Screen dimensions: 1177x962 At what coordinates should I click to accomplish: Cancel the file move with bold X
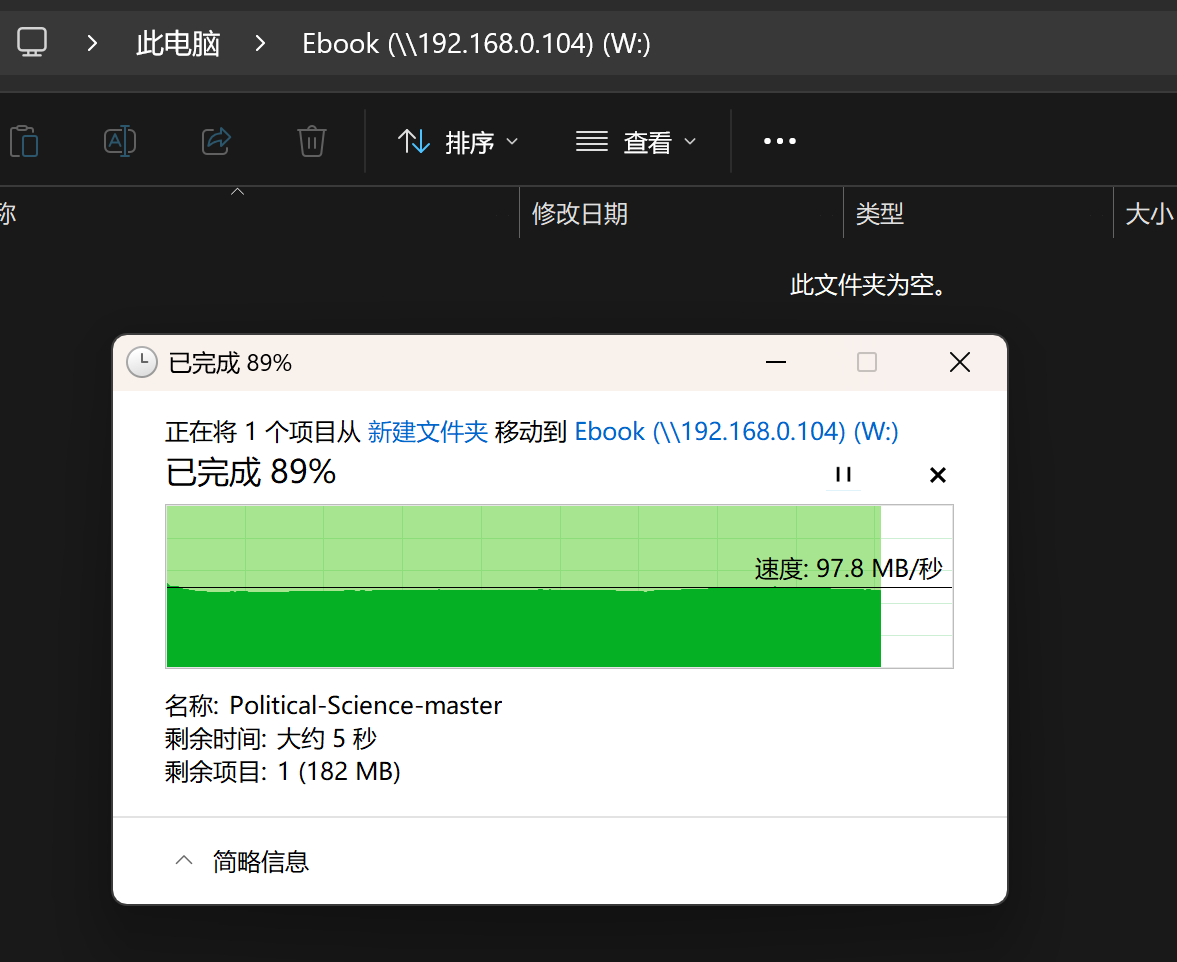[x=938, y=474]
